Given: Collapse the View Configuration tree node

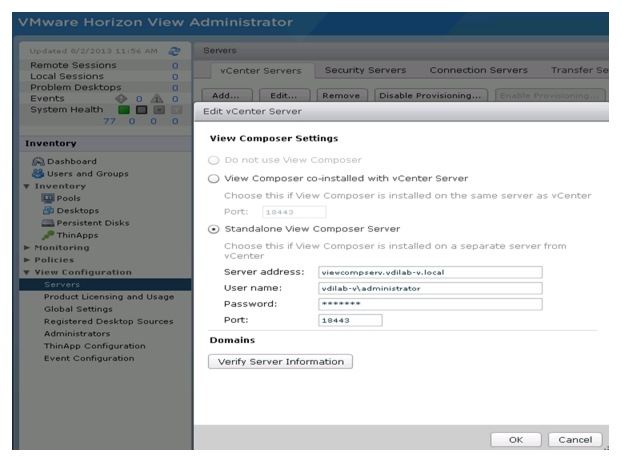Looking at the screenshot, I should coord(27,273).
